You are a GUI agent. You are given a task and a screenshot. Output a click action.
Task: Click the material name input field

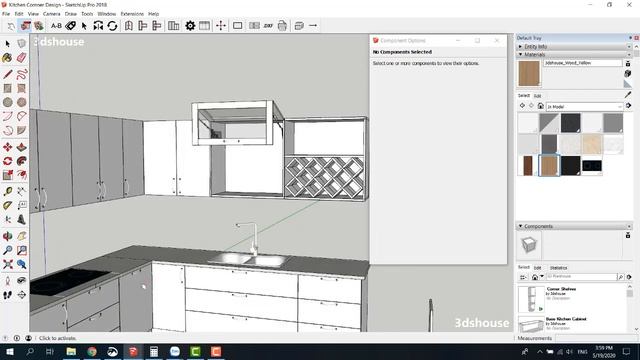pyautogui.click(x=583, y=63)
